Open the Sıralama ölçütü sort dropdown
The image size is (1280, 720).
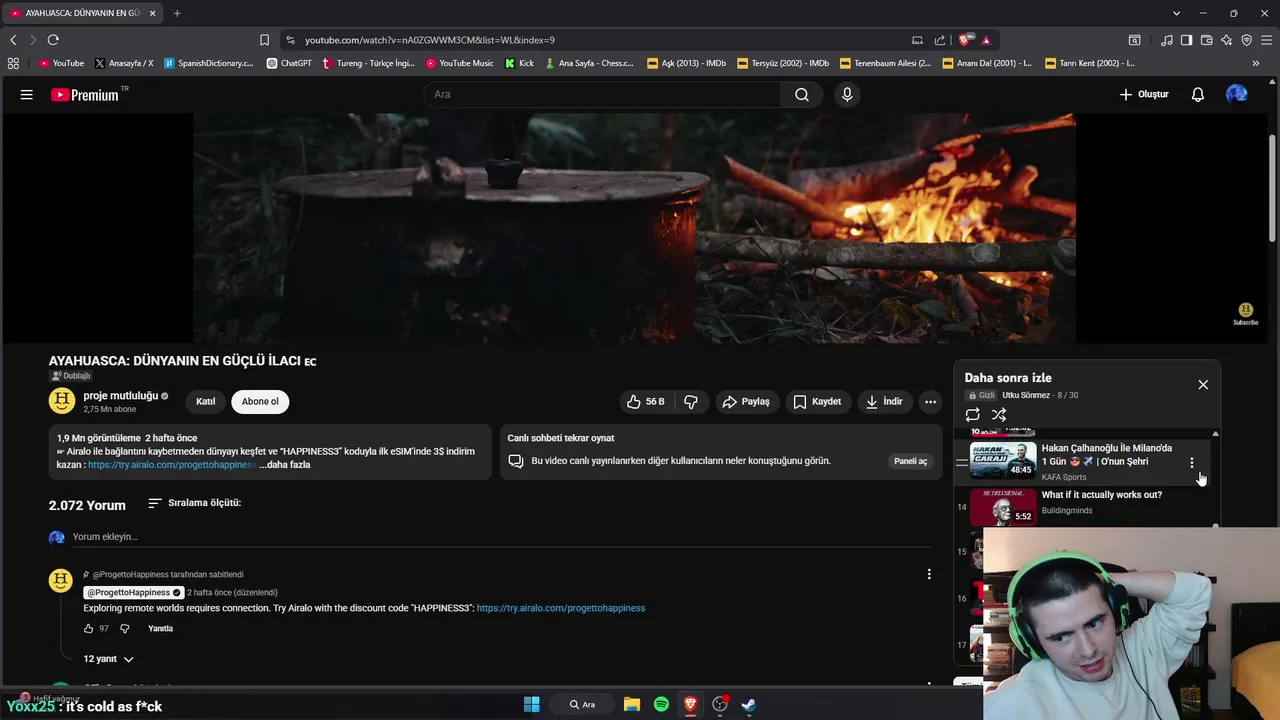click(x=194, y=503)
